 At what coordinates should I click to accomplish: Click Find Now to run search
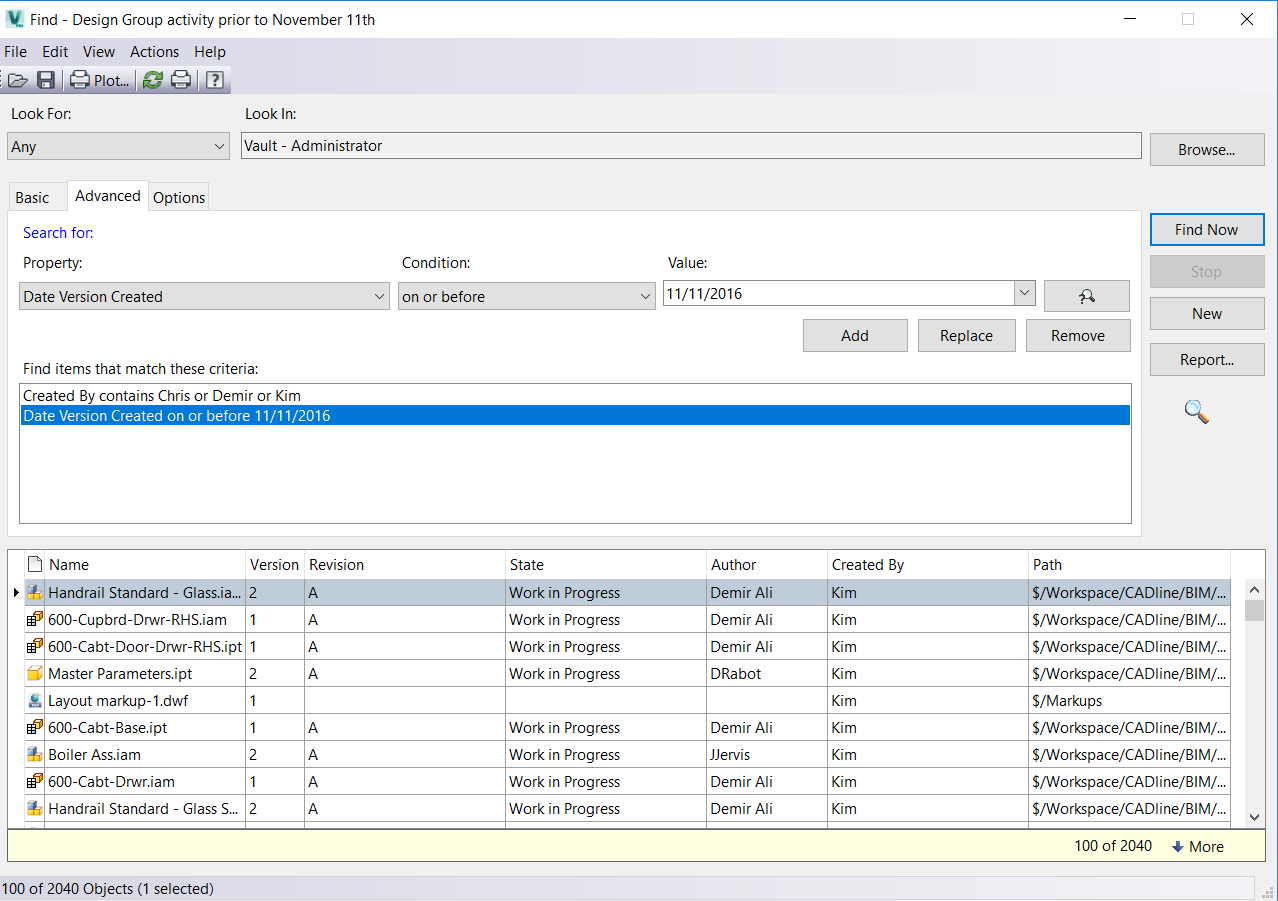point(1207,229)
